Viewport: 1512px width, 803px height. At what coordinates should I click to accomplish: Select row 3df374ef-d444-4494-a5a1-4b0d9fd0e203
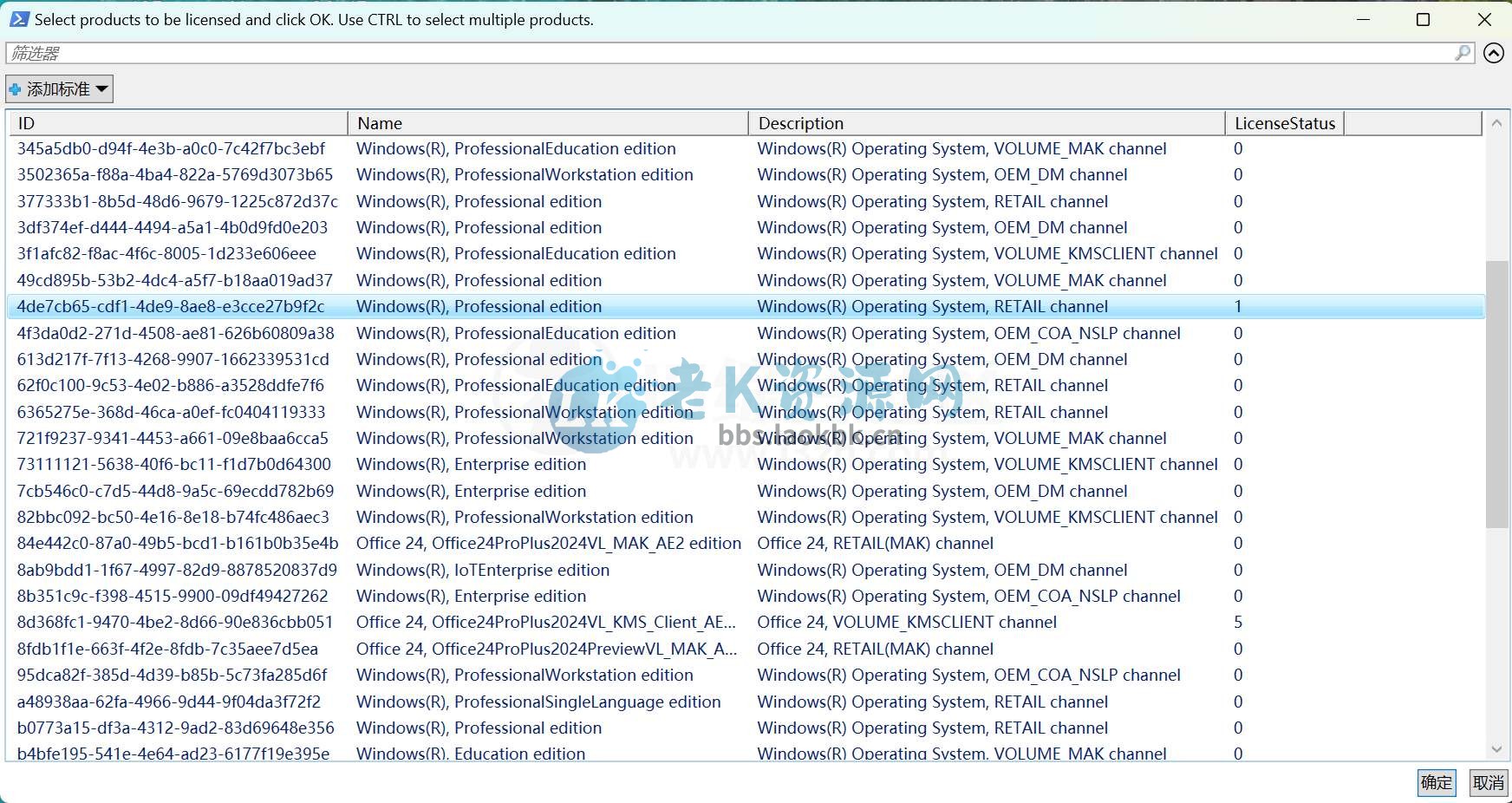[x=746, y=227]
